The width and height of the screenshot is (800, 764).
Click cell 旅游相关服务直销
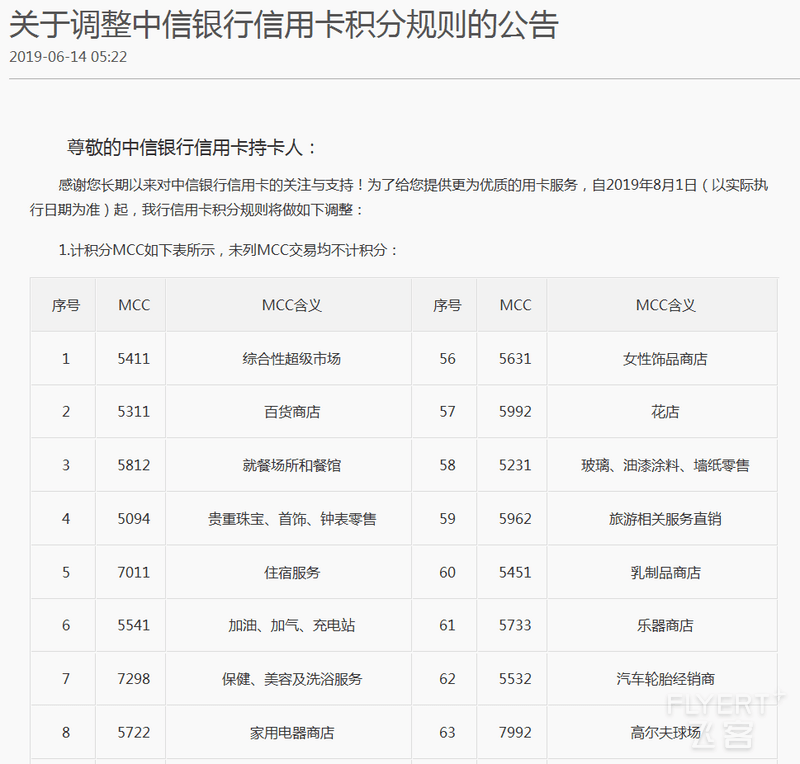[x=665, y=519]
